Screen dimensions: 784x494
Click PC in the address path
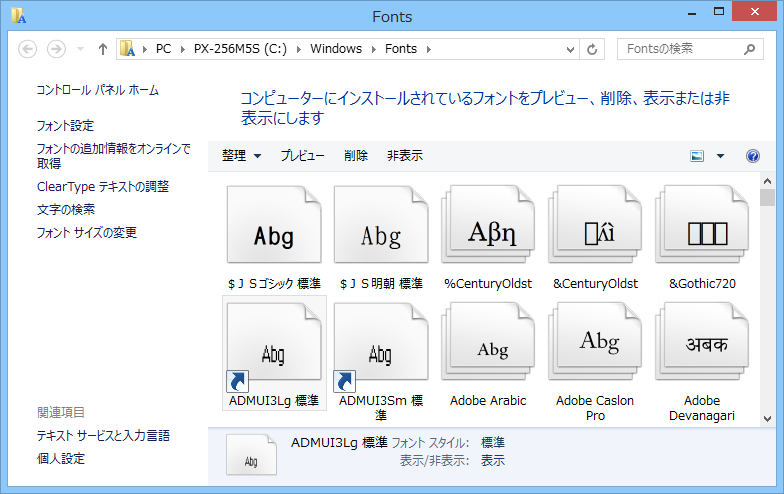coord(164,49)
